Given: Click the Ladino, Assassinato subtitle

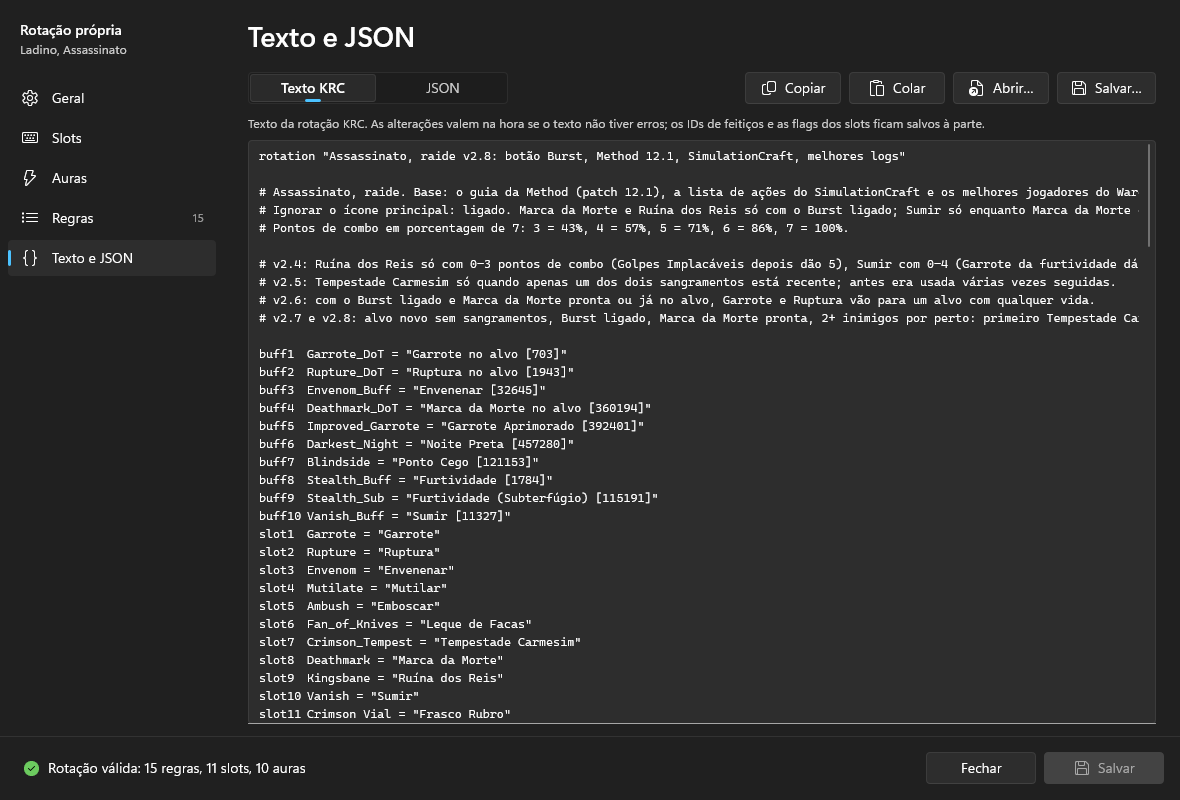Looking at the screenshot, I should 73,50.
